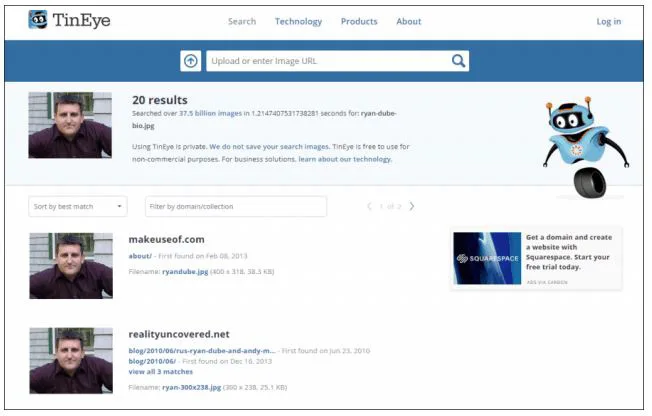Click the Filter by domain/collection field
This screenshot has height=416, width=652.
[x=235, y=207]
